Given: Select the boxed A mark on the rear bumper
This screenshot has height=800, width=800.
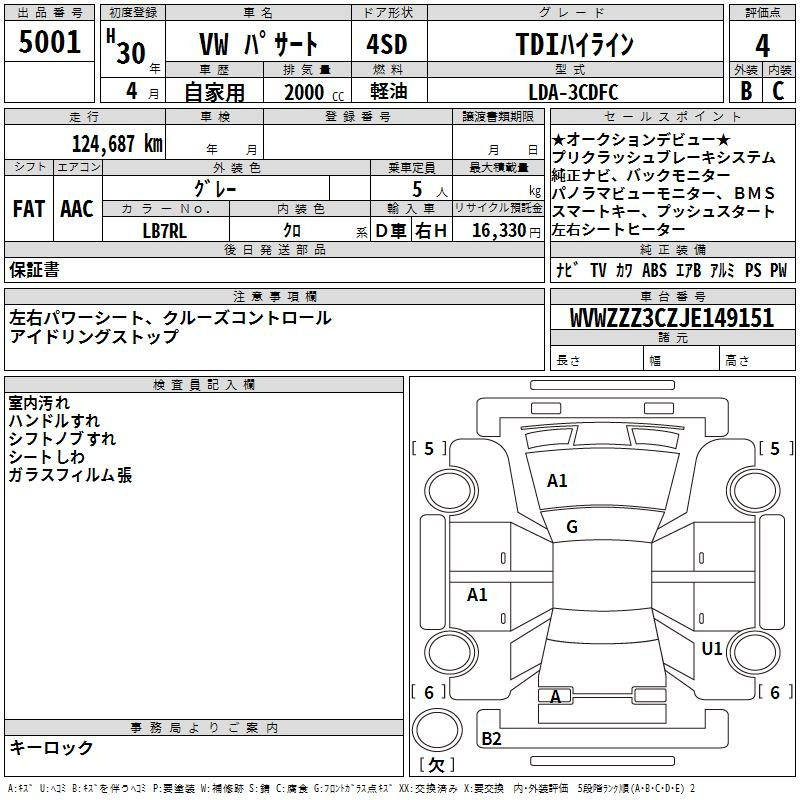Looking at the screenshot, I should 556,696.
